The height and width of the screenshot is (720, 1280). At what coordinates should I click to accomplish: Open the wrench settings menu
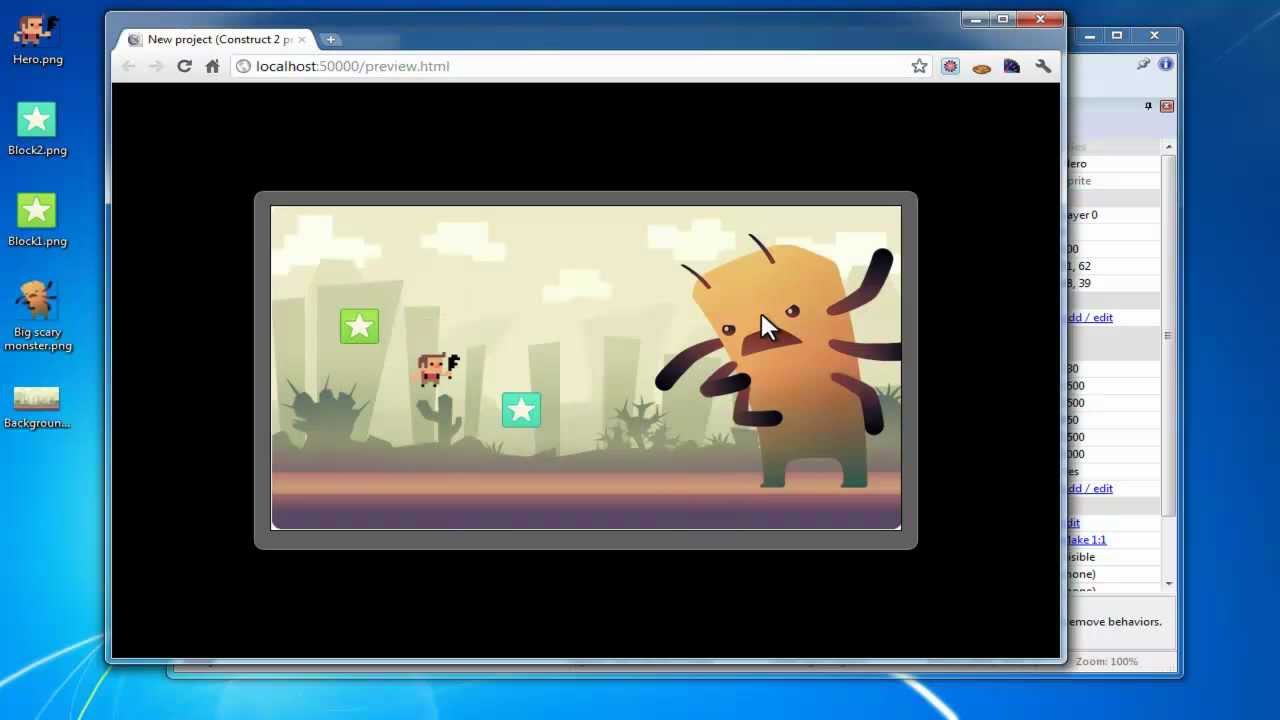tap(1043, 66)
